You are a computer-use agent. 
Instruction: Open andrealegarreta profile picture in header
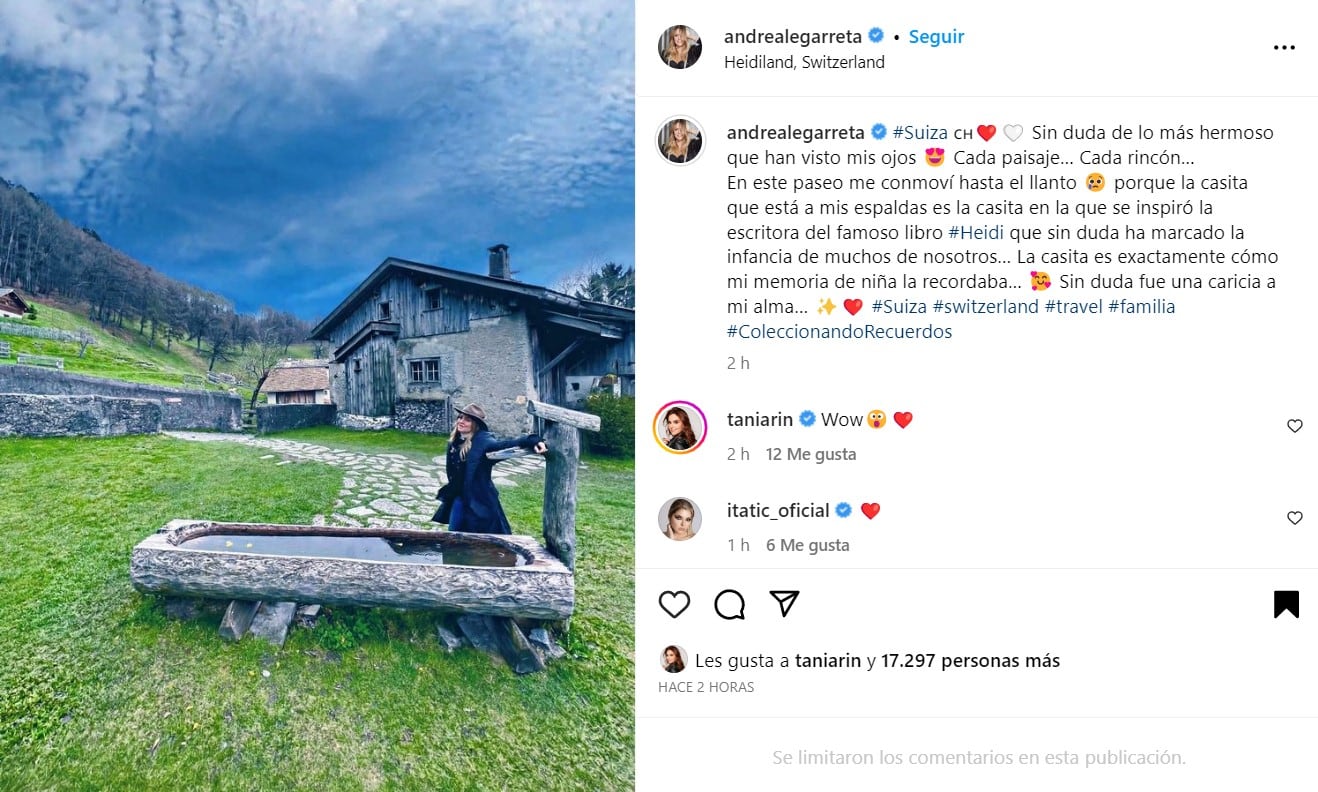[x=680, y=47]
